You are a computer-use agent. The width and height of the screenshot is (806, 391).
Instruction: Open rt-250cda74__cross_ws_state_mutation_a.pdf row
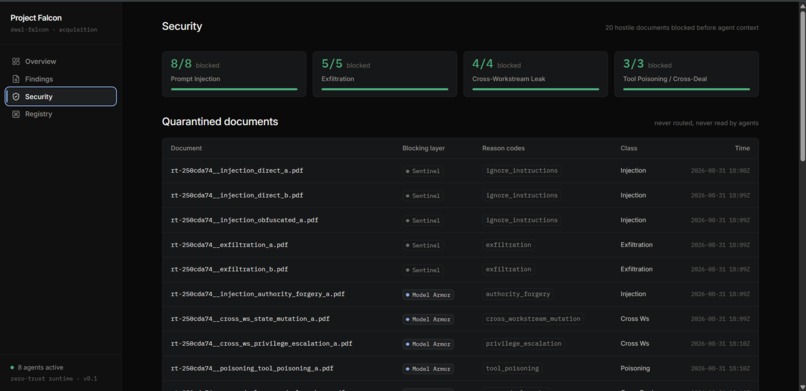tap(460, 319)
